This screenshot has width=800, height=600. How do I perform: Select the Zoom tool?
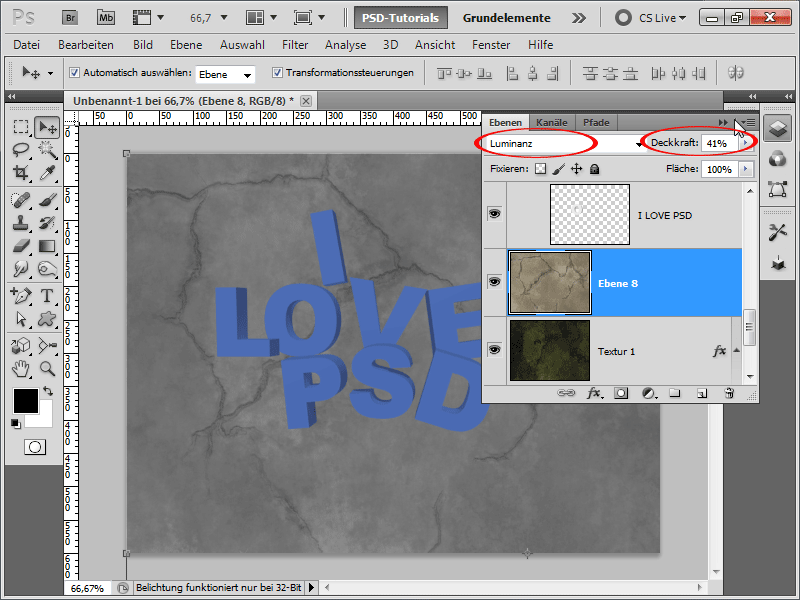point(47,368)
